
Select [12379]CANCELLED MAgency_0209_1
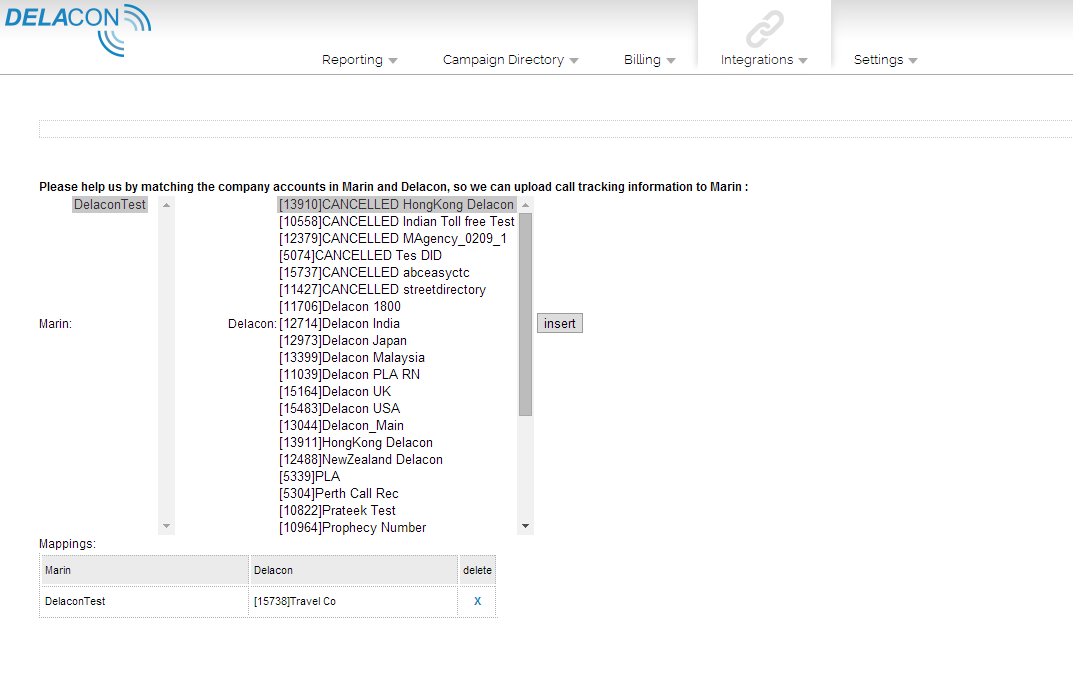(397, 238)
